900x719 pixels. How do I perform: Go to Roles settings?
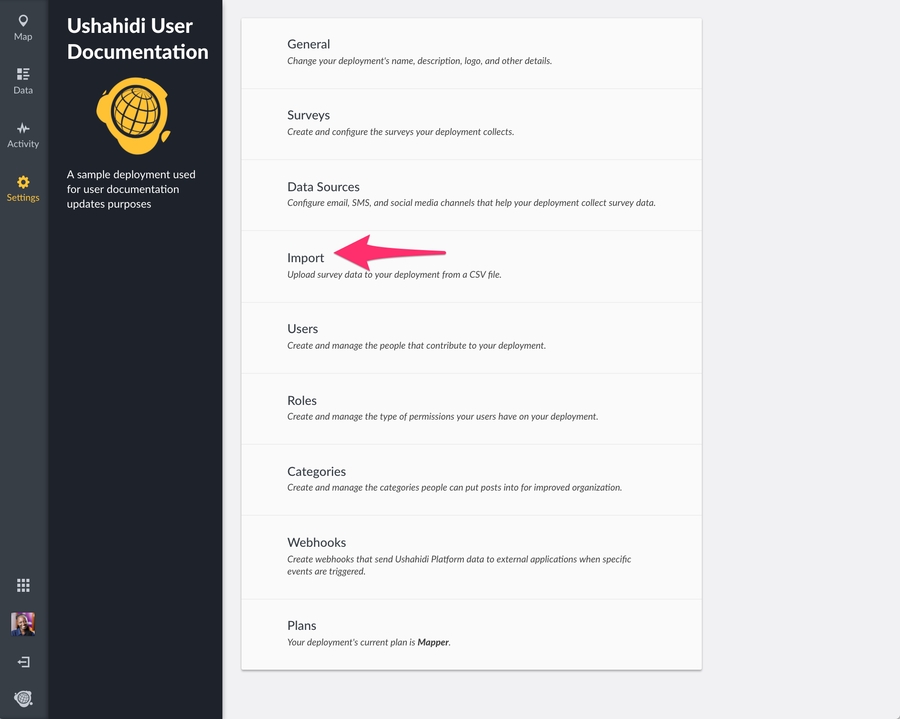click(x=301, y=400)
